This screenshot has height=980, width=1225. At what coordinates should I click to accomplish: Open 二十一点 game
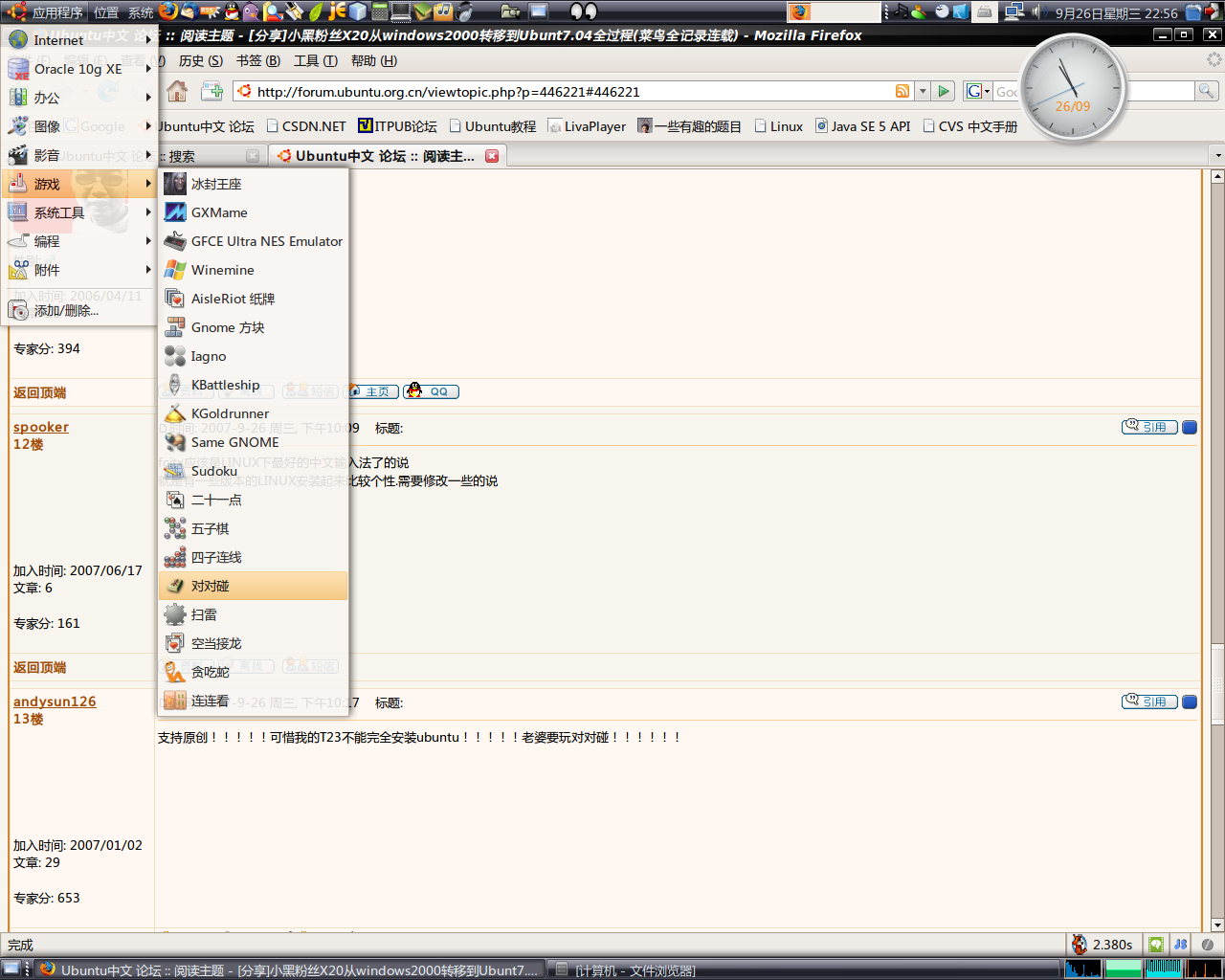(253, 500)
